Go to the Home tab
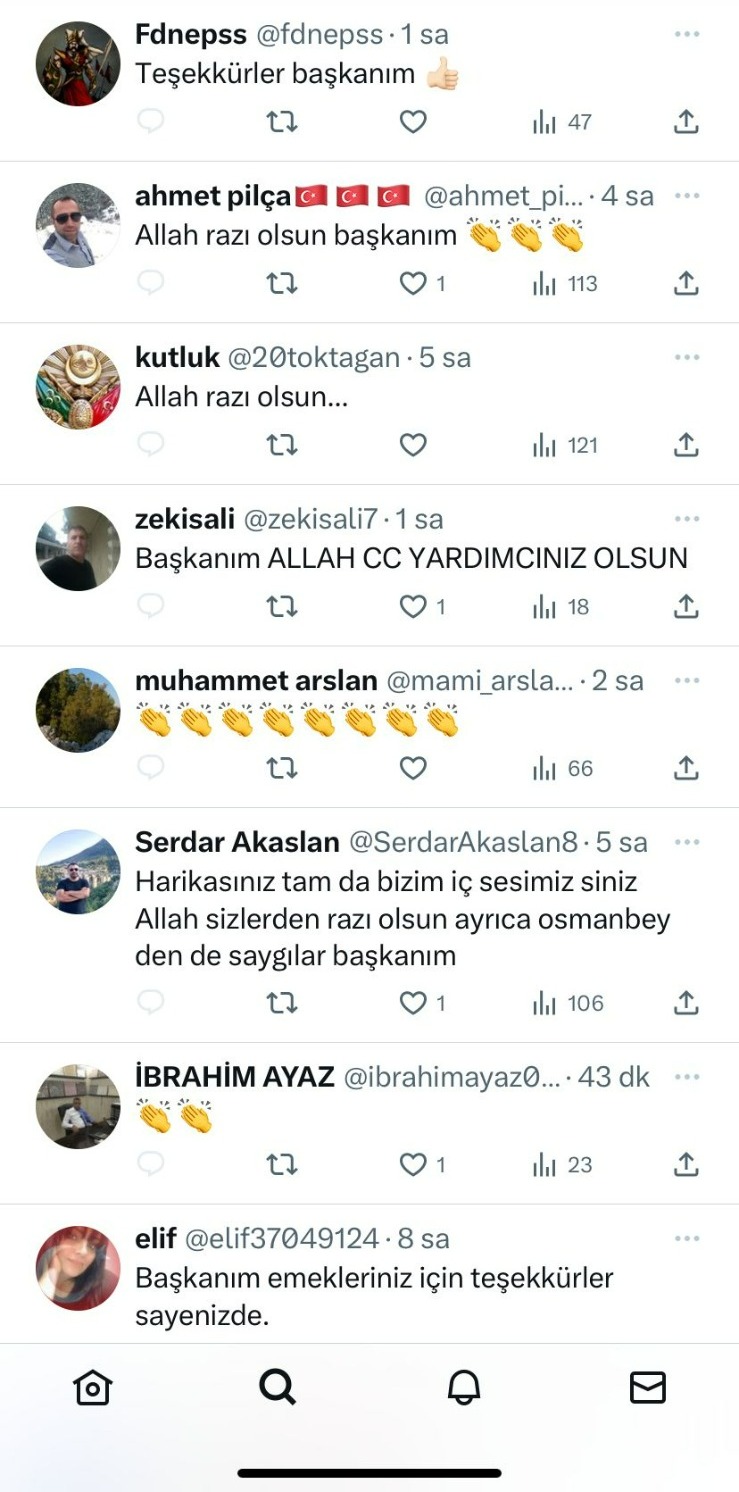Image resolution: width=739 pixels, height=1492 pixels. [x=92, y=1388]
